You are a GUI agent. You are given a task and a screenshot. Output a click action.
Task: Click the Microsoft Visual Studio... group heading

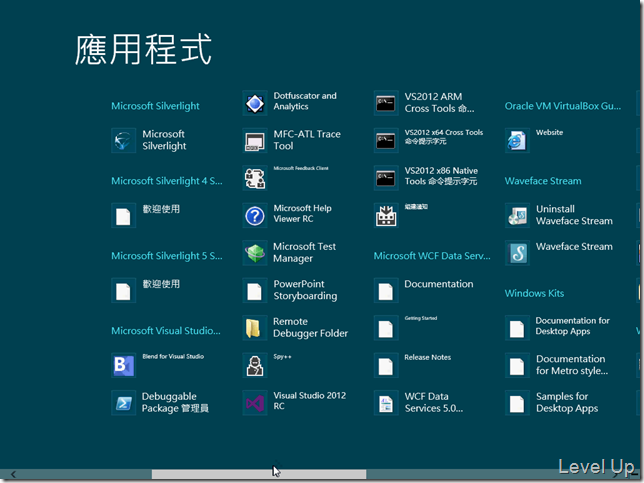(x=166, y=331)
